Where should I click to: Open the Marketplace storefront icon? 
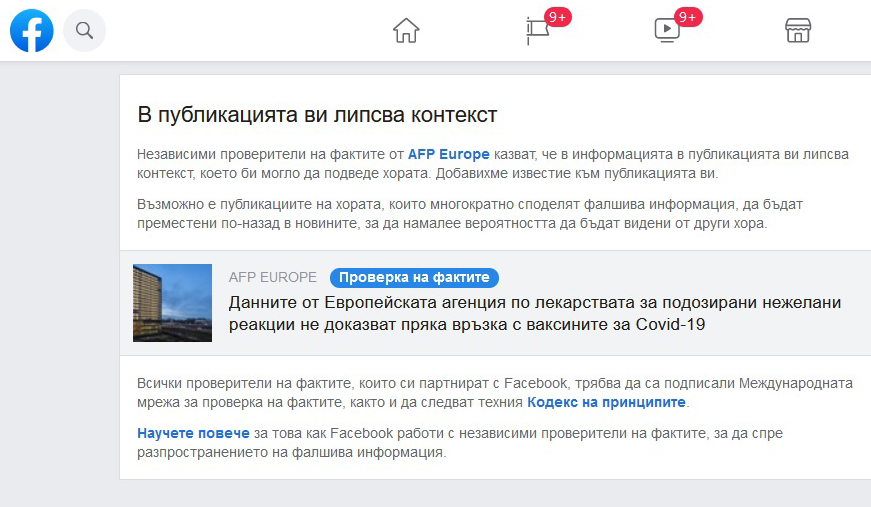797,31
